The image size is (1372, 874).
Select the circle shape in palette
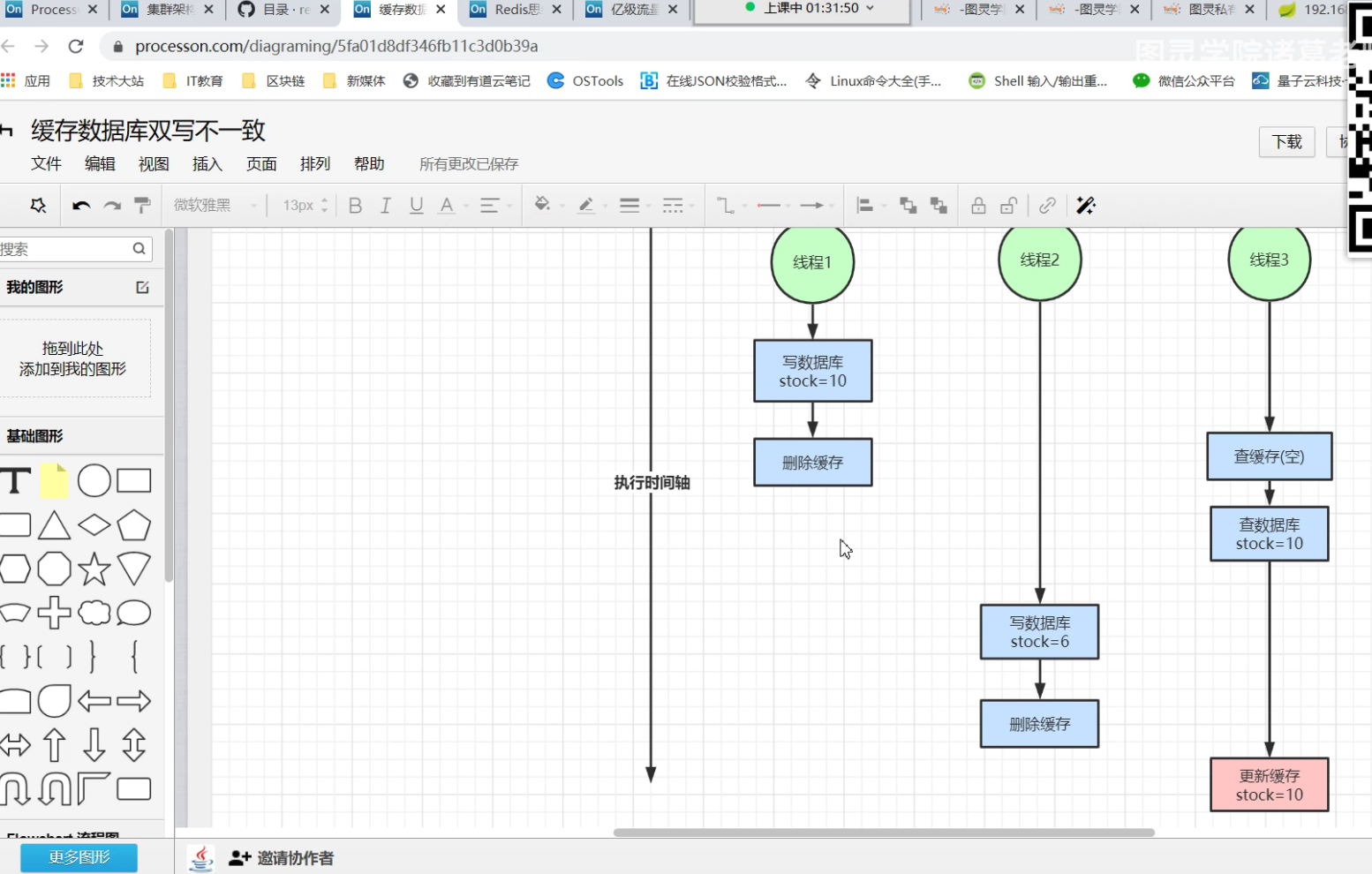pyautogui.click(x=94, y=481)
